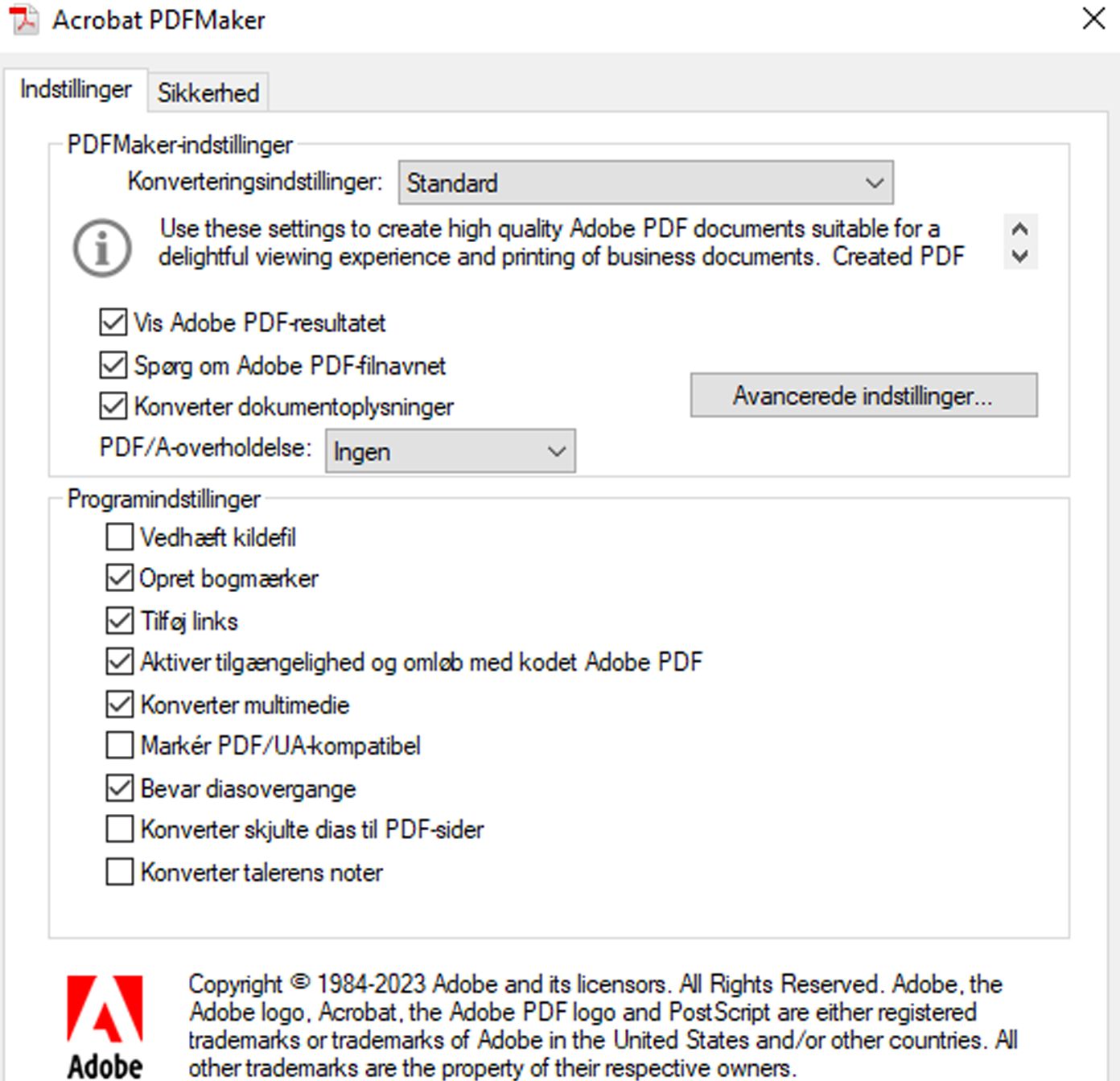1120x1081 pixels.
Task: Open the Konverteringsindstillinger dropdown
Action: 645,183
